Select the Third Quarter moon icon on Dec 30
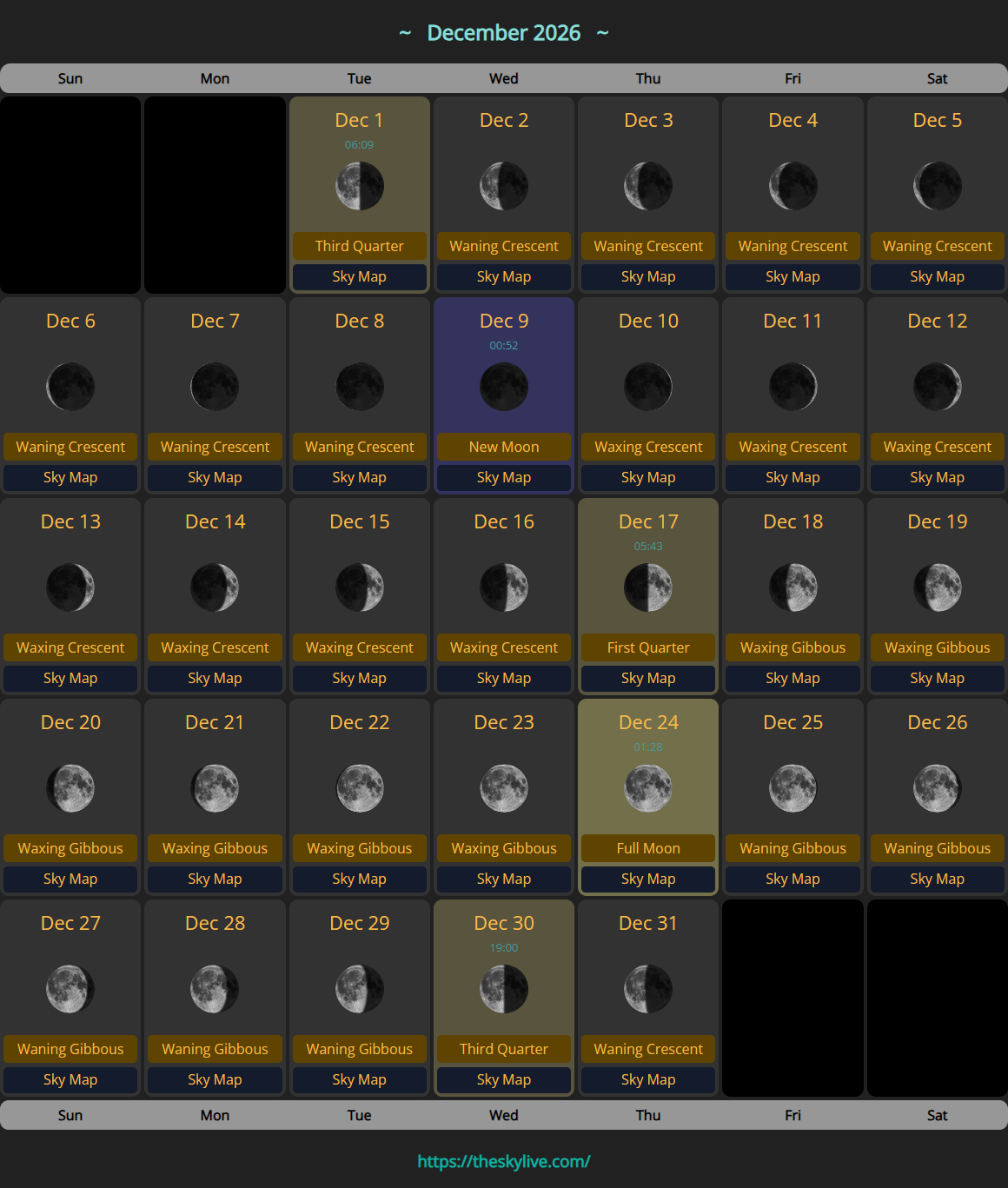The height and width of the screenshot is (1188, 1008). click(503, 989)
